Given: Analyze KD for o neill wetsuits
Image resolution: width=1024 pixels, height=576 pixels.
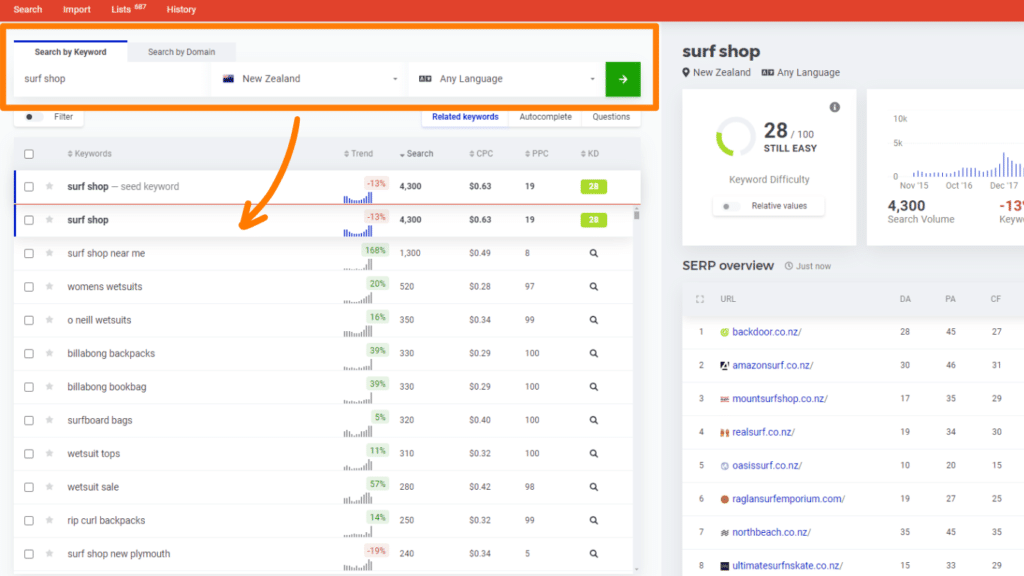Looking at the screenshot, I should point(594,320).
